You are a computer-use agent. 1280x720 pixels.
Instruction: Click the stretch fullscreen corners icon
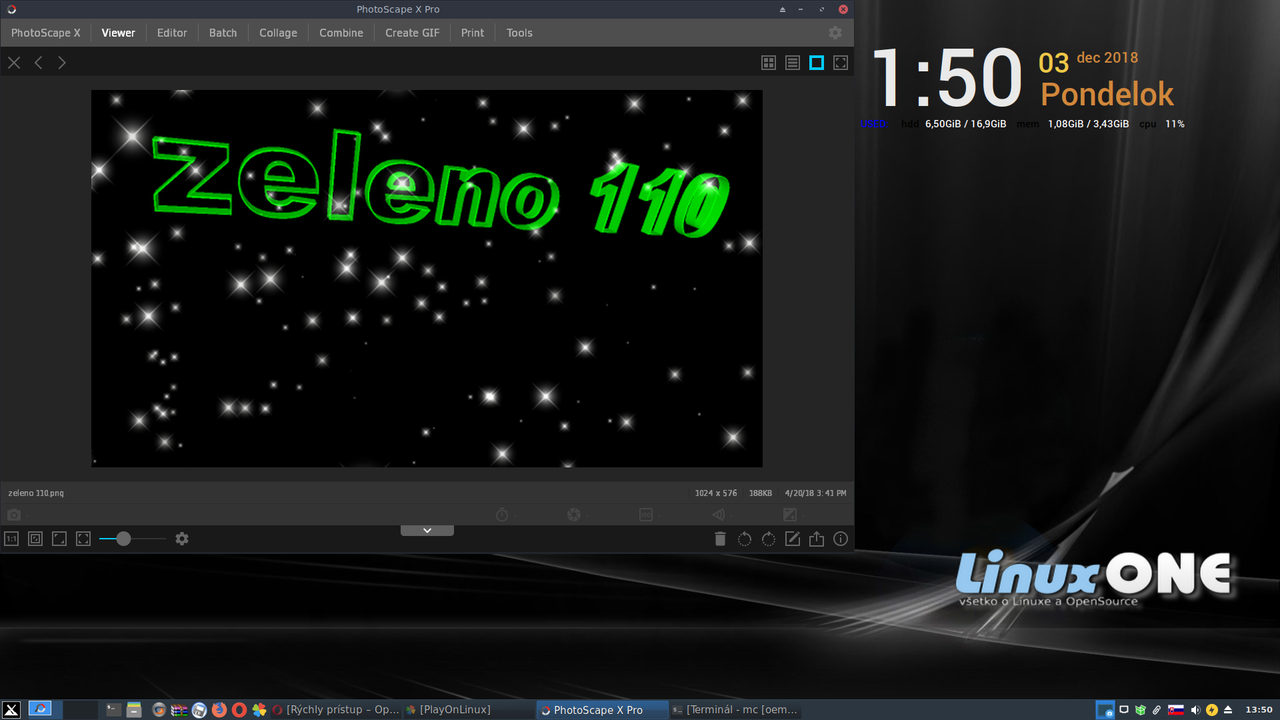83,538
